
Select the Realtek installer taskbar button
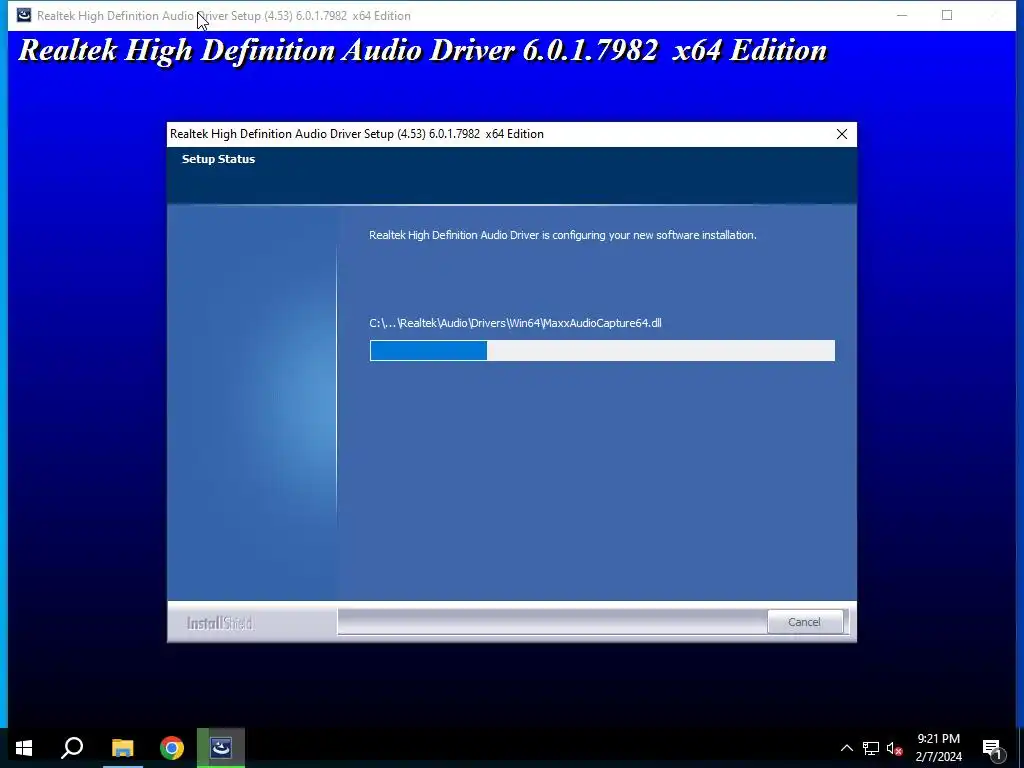point(221,748)
